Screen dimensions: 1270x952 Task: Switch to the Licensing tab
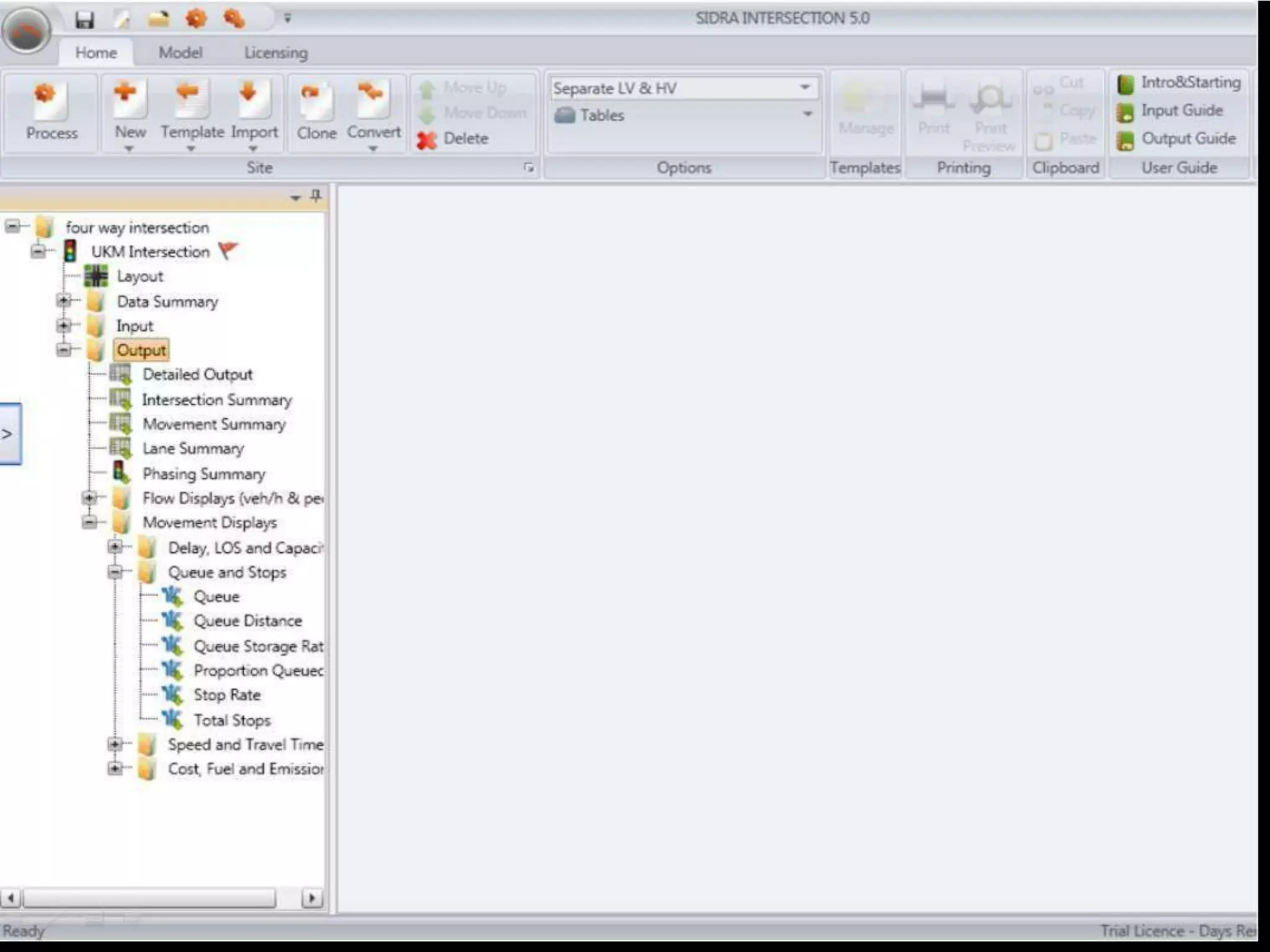pos(275,53)
